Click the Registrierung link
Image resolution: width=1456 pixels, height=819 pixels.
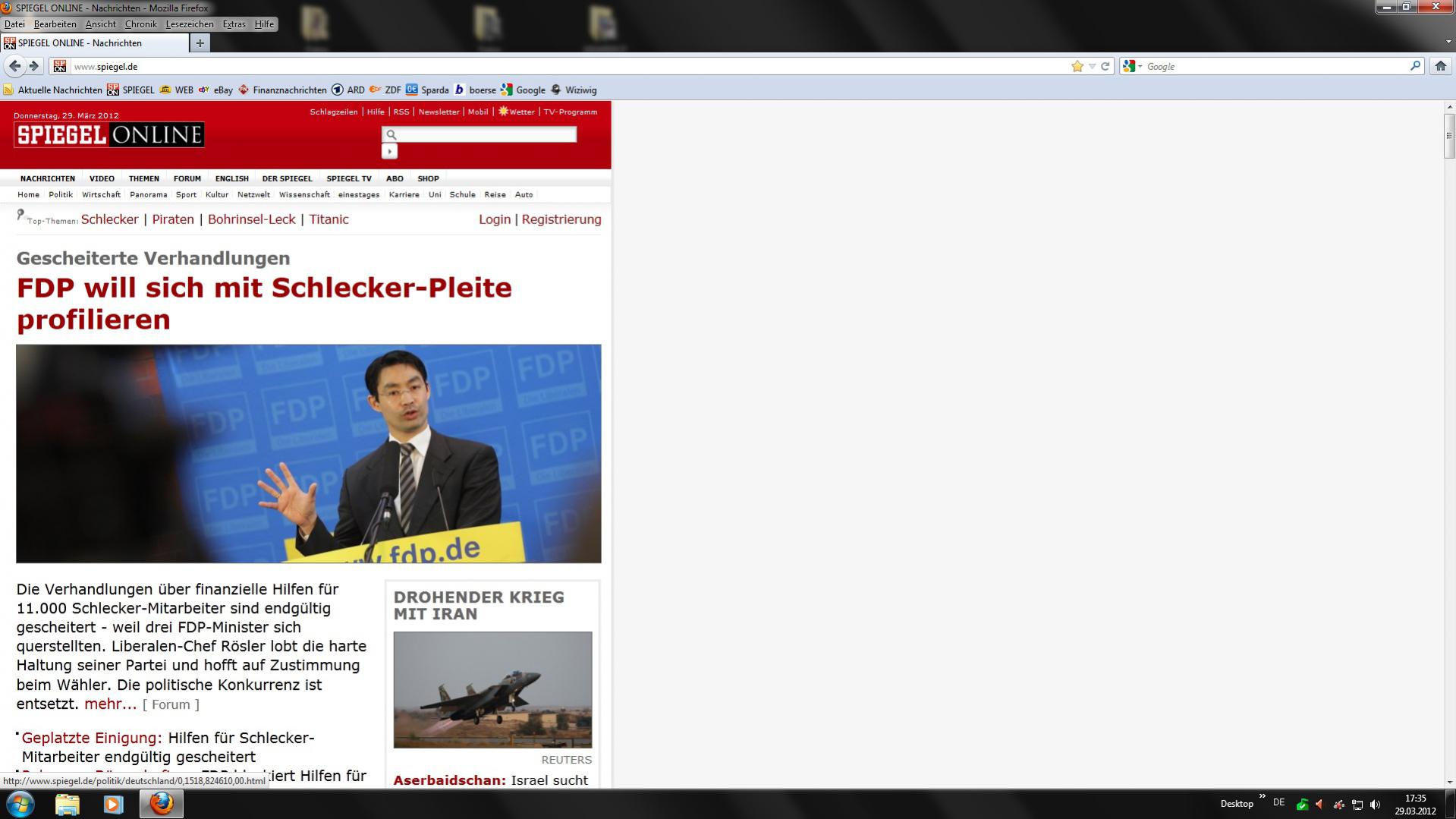pos(561,219)
